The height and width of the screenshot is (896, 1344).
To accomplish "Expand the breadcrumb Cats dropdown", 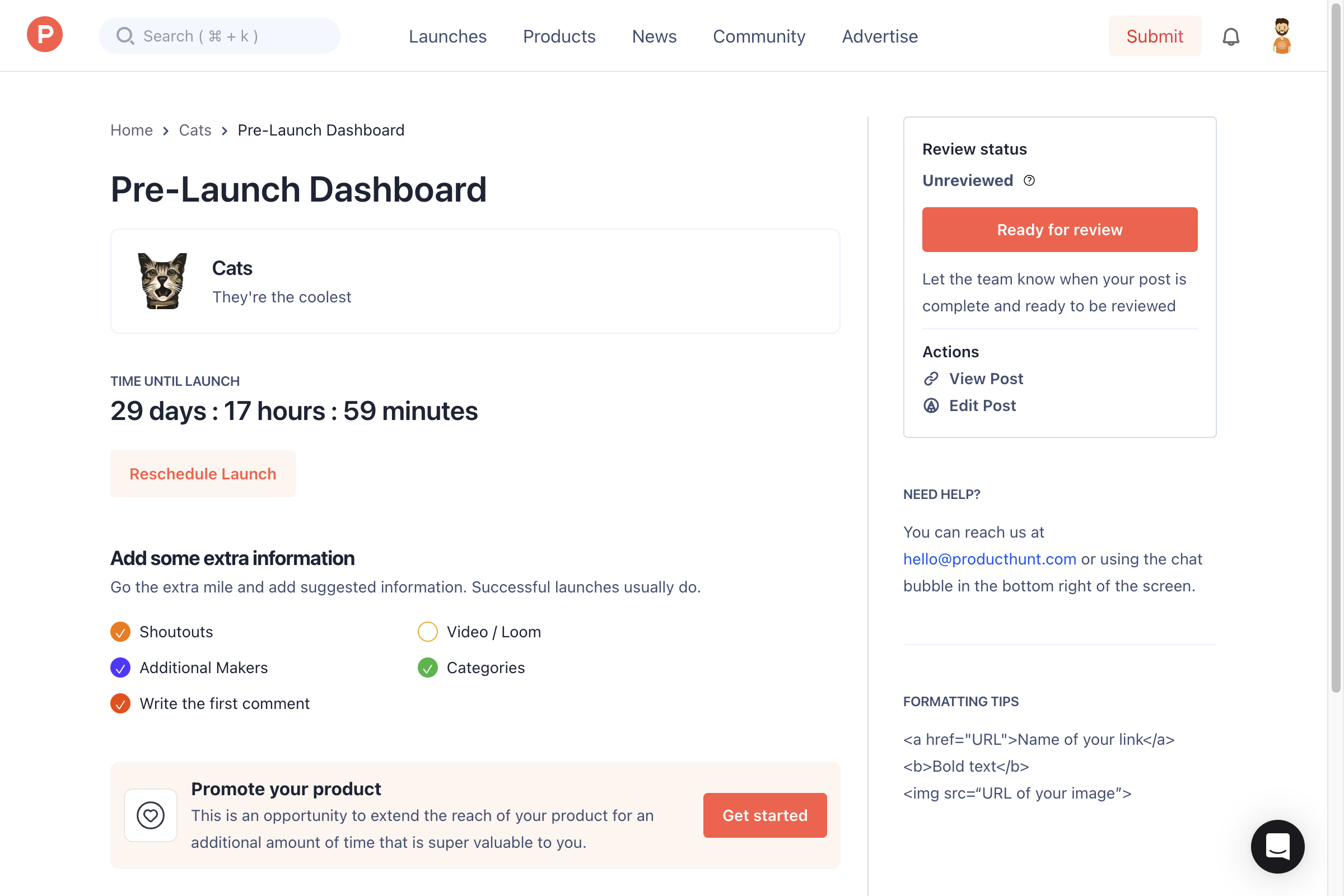I will click(x=195, y=130).
